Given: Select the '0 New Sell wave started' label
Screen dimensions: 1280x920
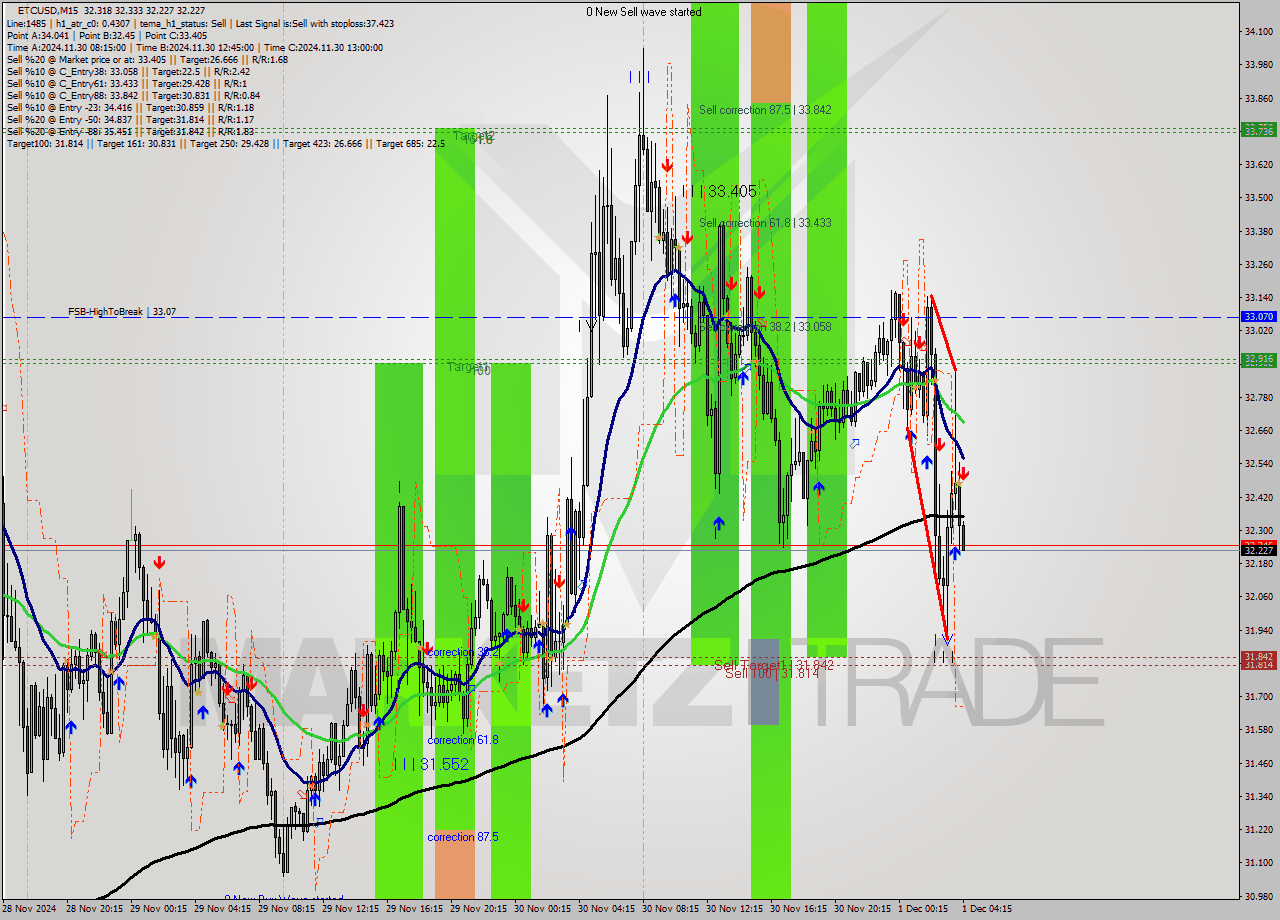Looking at the screenshot, I should [x=644, y=12].
